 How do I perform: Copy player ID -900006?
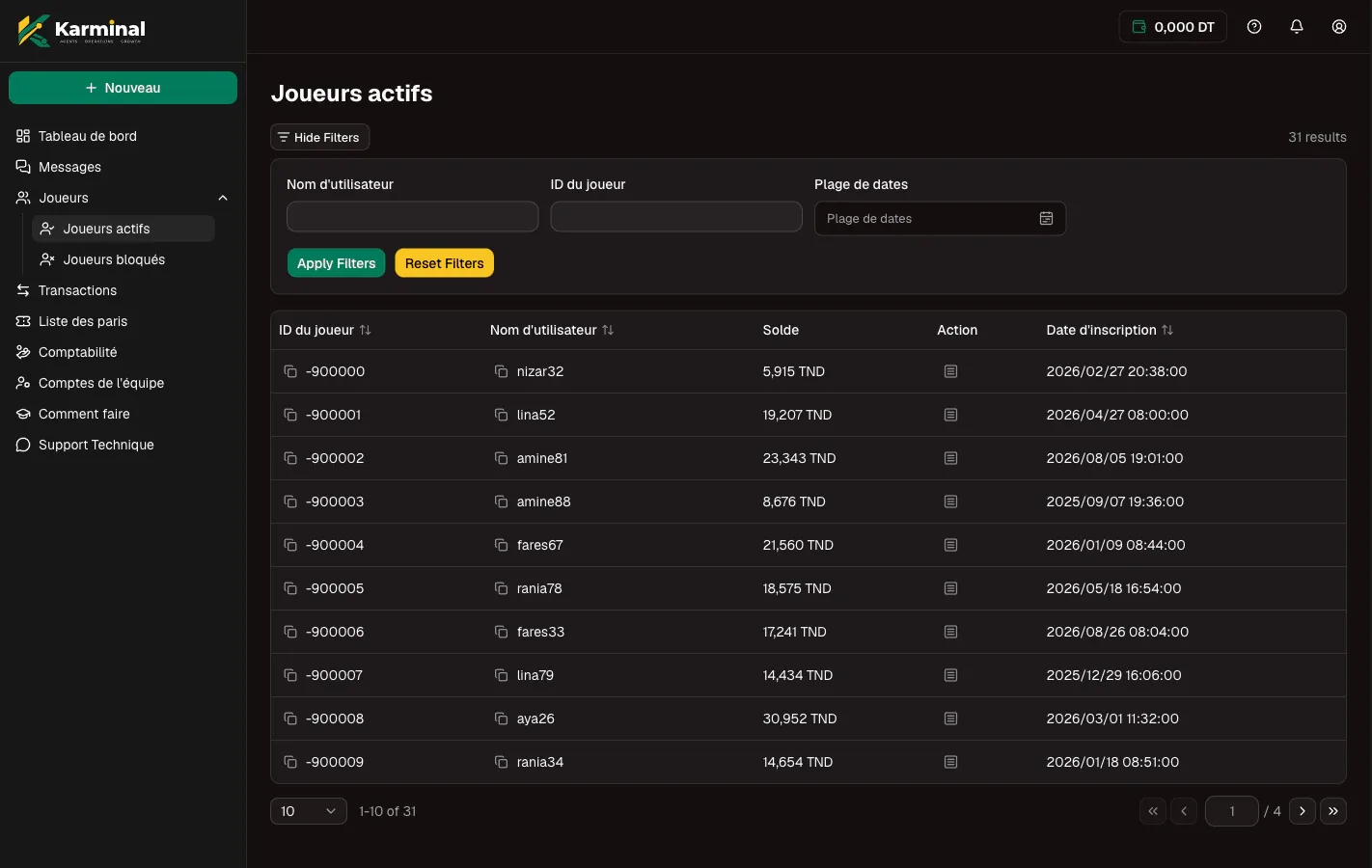[x=290, y=632]
